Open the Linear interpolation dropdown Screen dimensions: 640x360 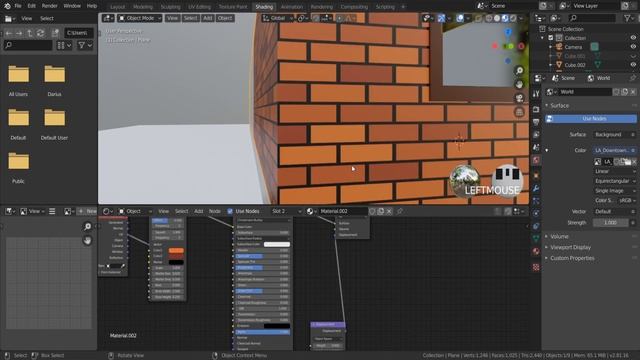[x=614, y=171]
